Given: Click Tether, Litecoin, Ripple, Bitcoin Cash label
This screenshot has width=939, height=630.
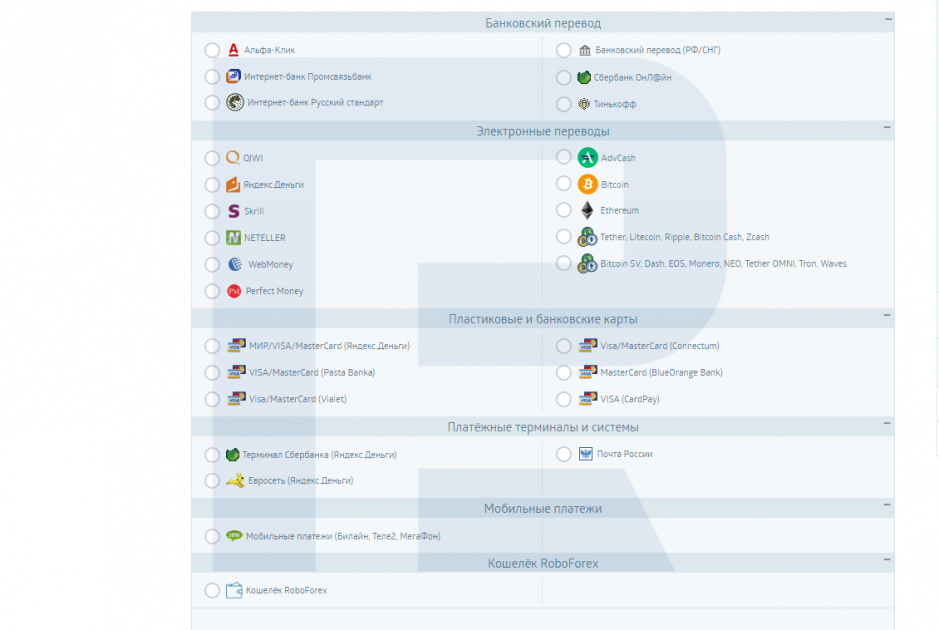Looking at the screenshot, I should (684, 237).
